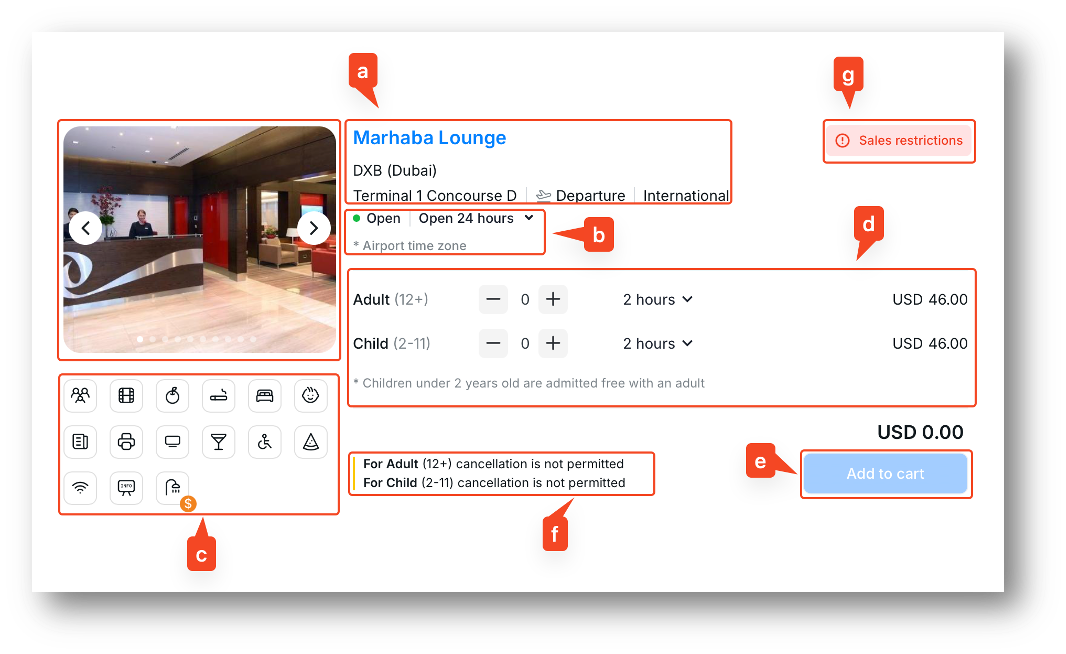Show next lounge photo with right arrow
1066x654 pixels.
pos(314,229)
